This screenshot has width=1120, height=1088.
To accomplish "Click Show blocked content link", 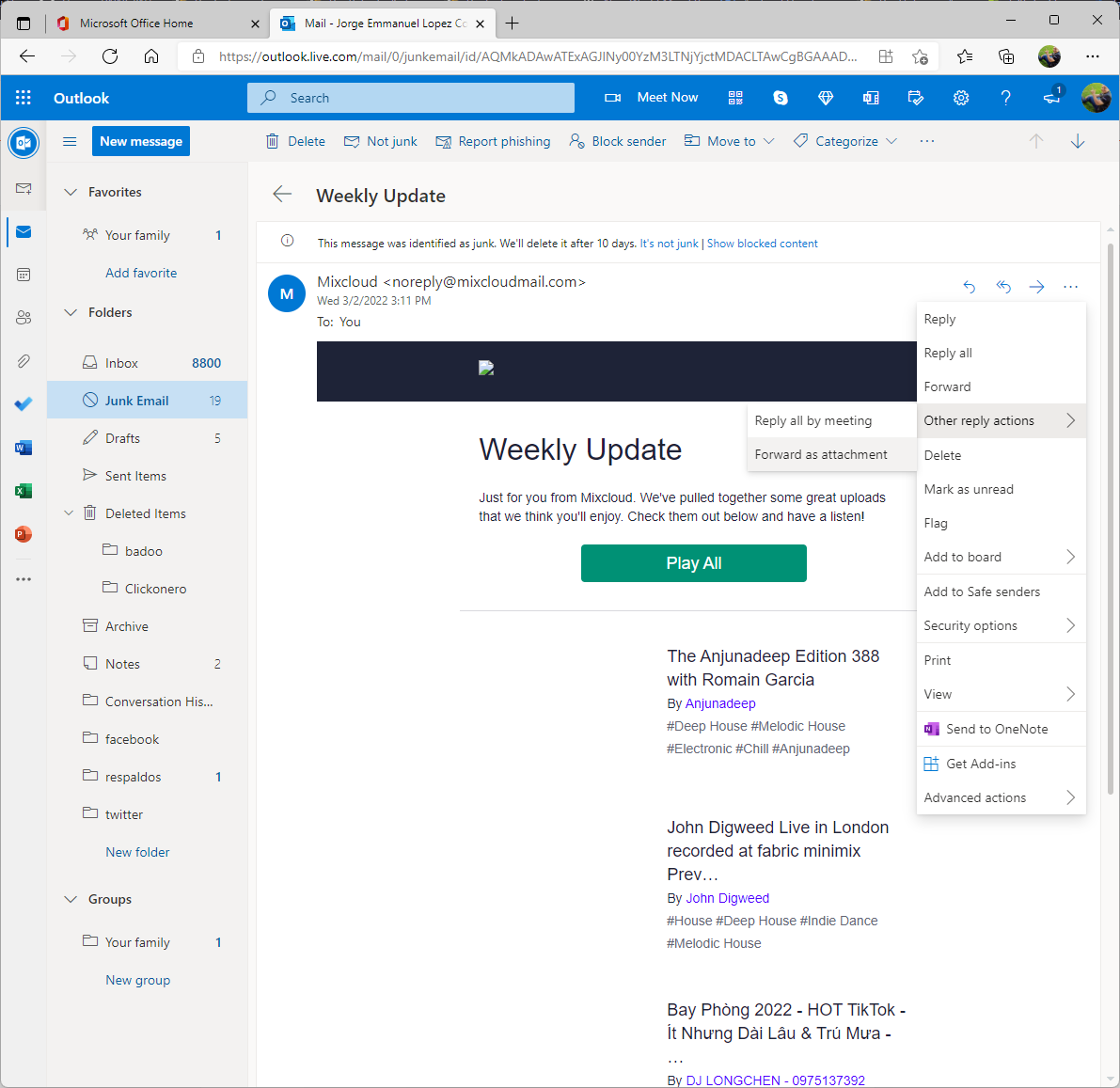I will (762, 244).
